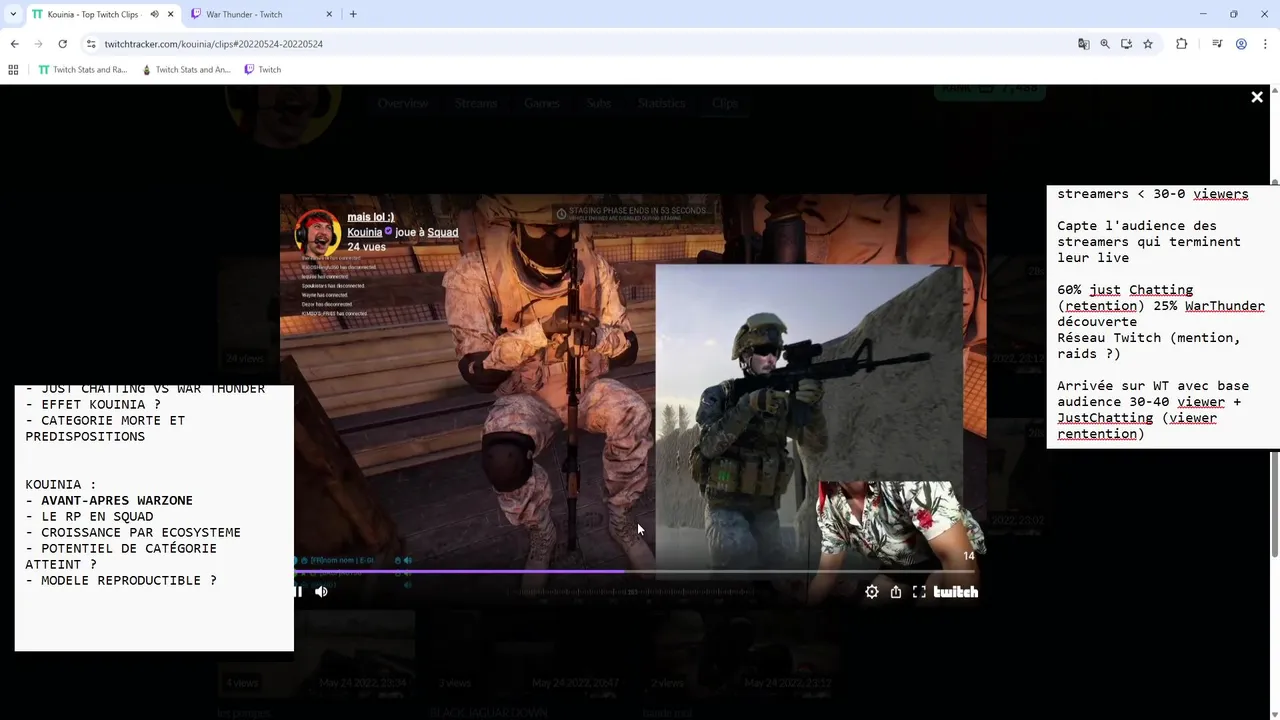The image size is (1280, 720).
Task: Open the browser extensions puzzle icon
Action: point(1181,44)
